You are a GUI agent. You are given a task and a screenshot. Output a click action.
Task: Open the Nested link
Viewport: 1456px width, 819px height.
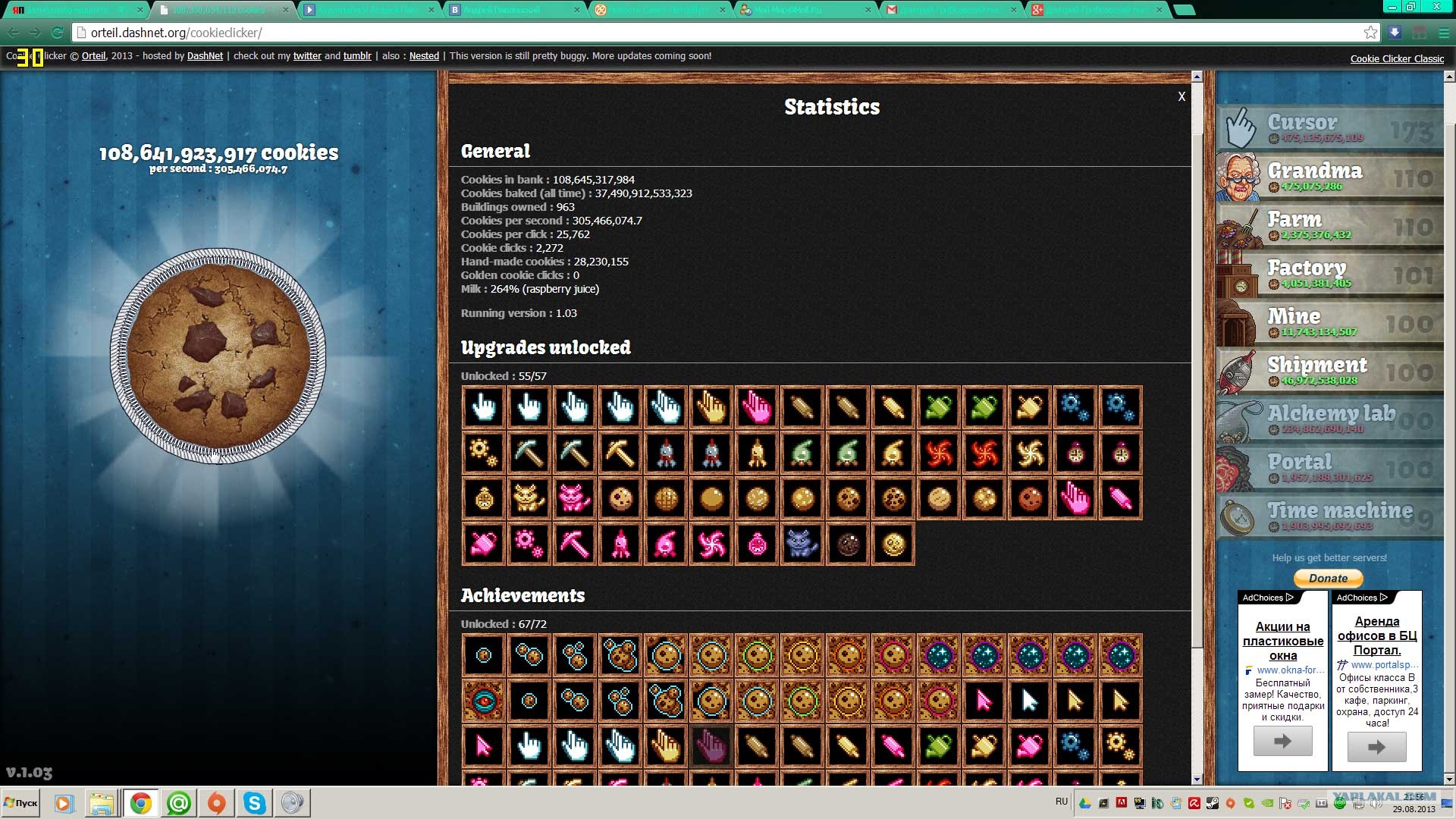[424, 56]
